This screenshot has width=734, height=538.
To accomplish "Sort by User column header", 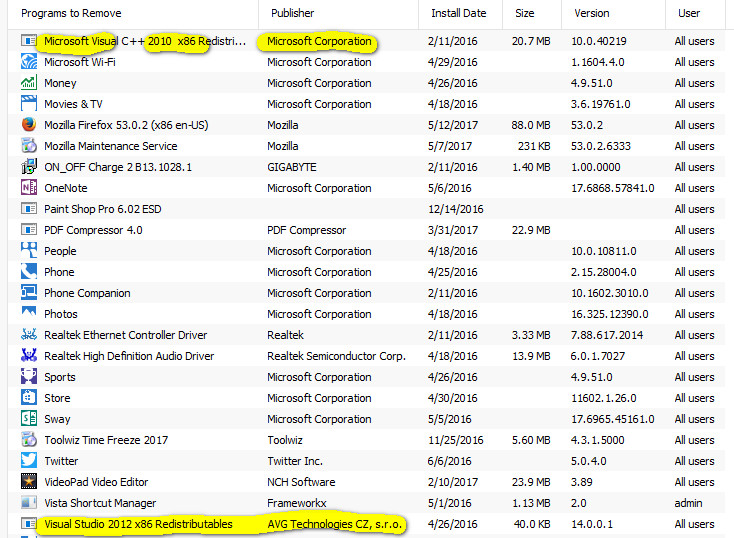I will coord(689,13).
